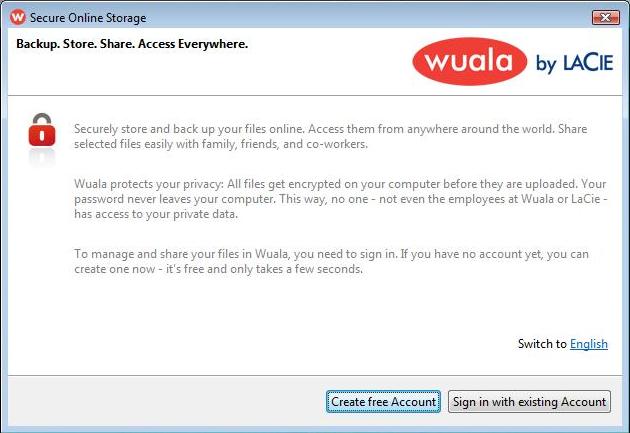Image resolution: width=630 pixels, height=433 pixels.
Task: Choose Sign in with existing Account
Action: click(529, 401)
